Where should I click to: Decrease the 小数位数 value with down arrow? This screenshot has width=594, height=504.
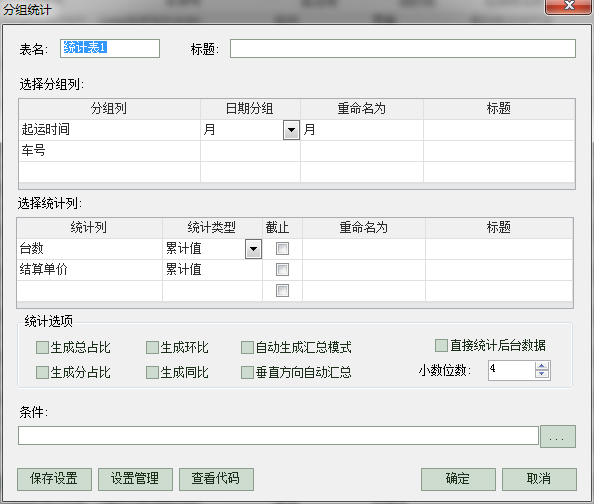[x=542, y=374]
